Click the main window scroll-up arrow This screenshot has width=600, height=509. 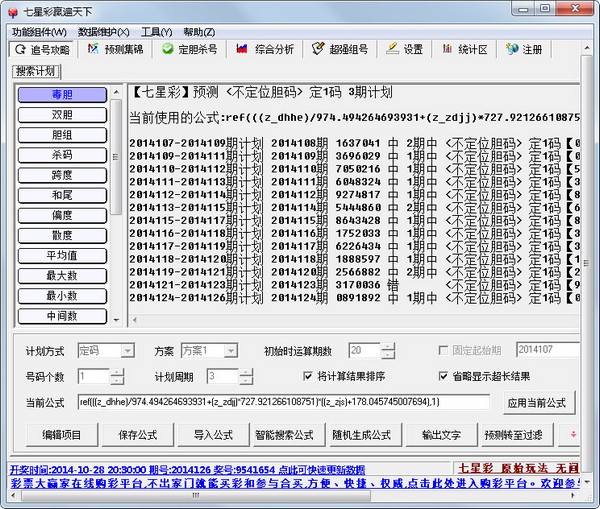pos(587,48)
